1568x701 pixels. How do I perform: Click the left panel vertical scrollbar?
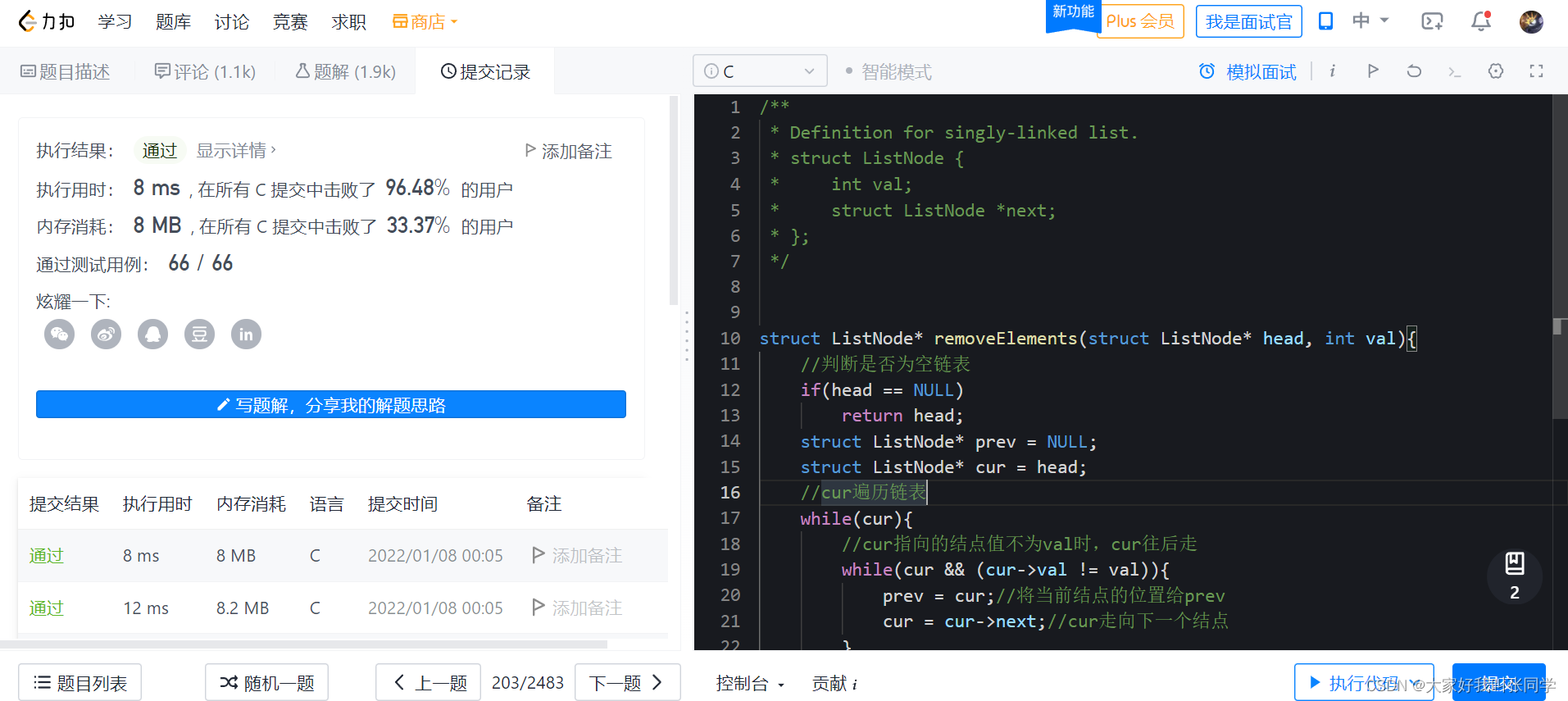[674, 201]
